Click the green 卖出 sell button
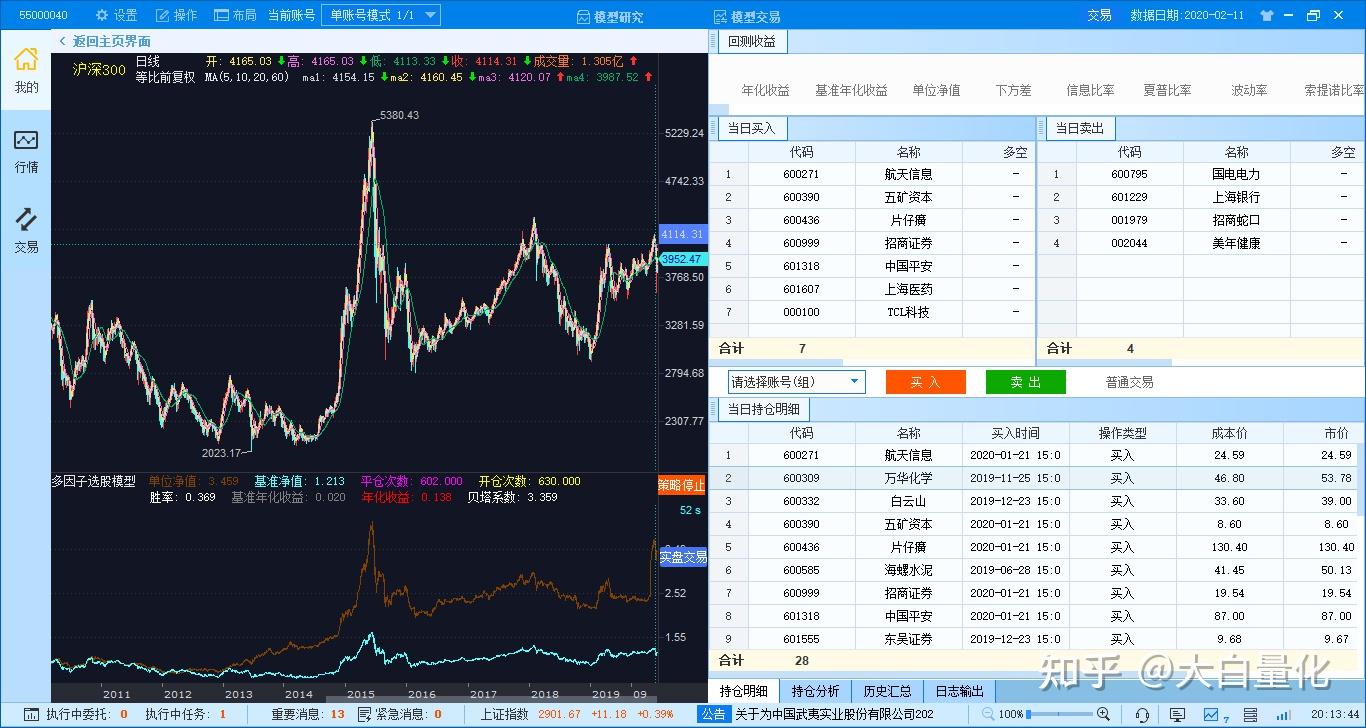The width and height of the screenshot is (1366, 728). pyautogui.click(x=1025, y=381)
